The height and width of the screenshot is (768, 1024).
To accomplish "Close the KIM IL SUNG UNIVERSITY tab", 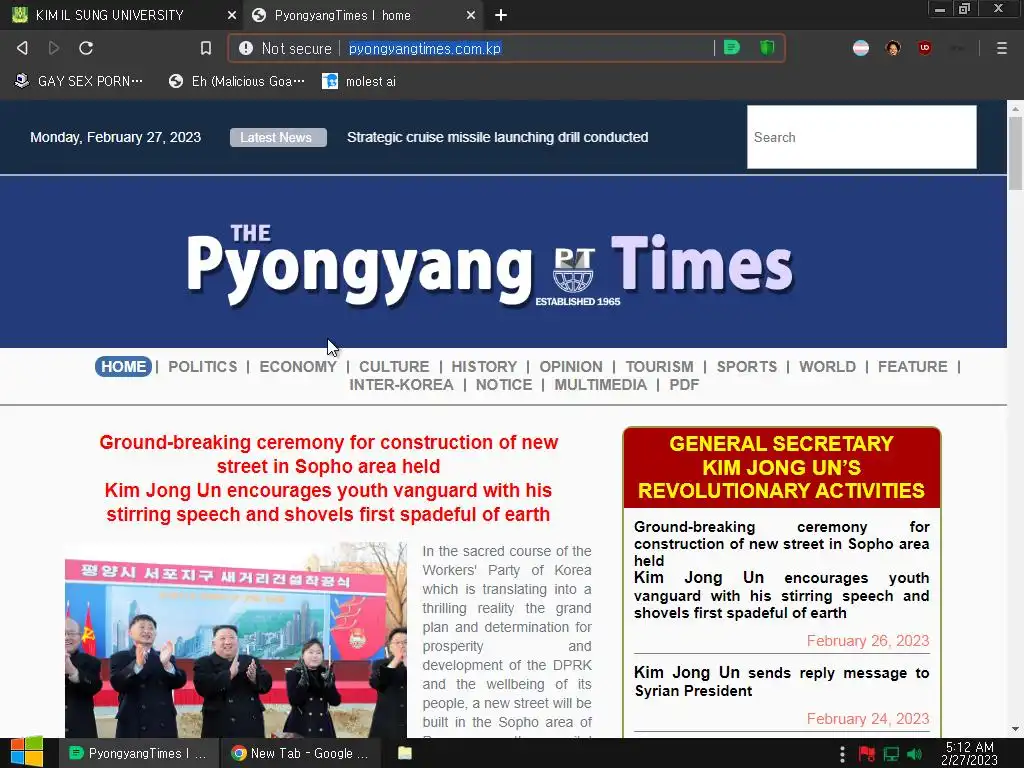I will coord(232,15).
